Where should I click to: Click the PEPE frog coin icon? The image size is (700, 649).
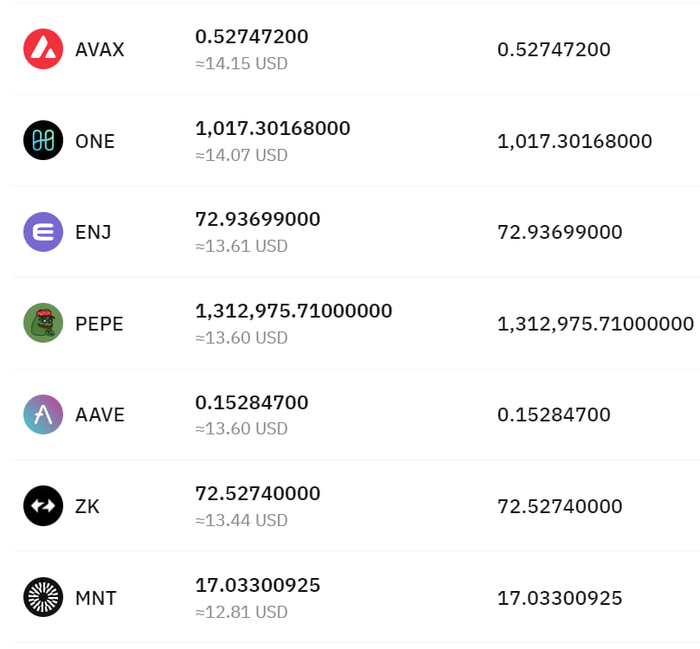point(43,323)
